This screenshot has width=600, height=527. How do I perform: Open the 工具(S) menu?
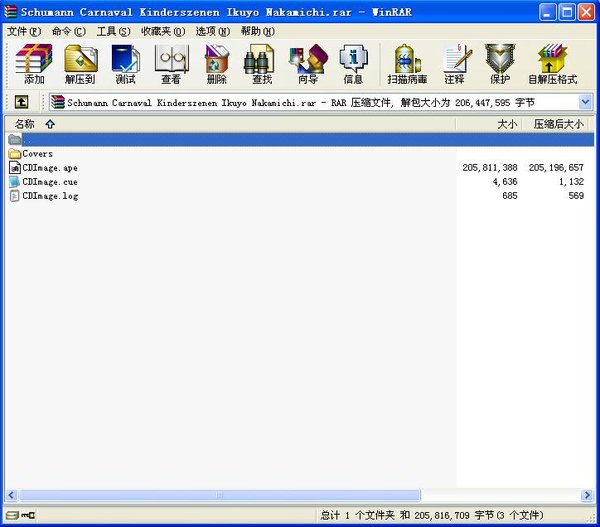tap(113, 31)
